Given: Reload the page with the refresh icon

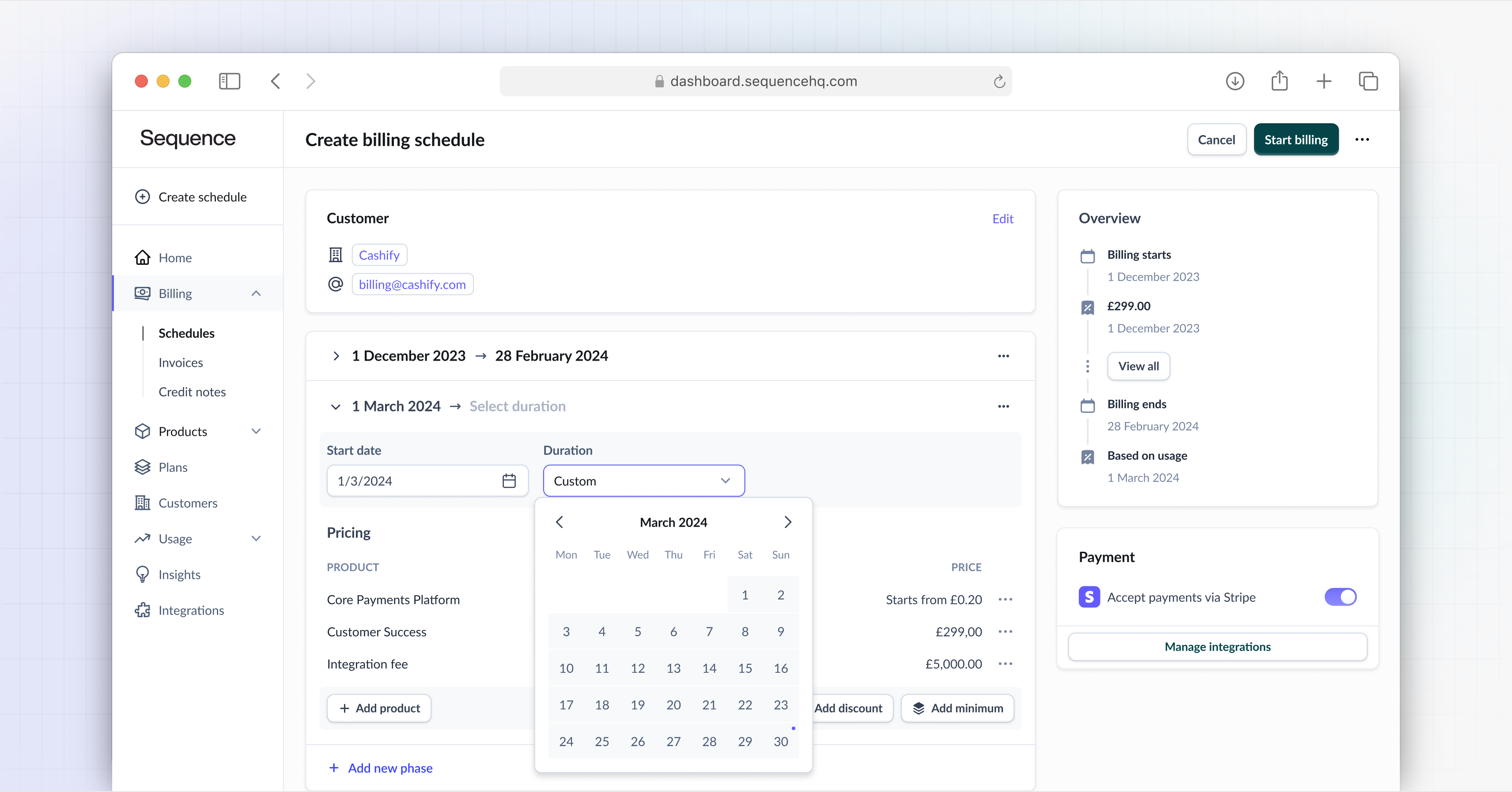Looking at the screenshot, I should [x=999, y=81].
